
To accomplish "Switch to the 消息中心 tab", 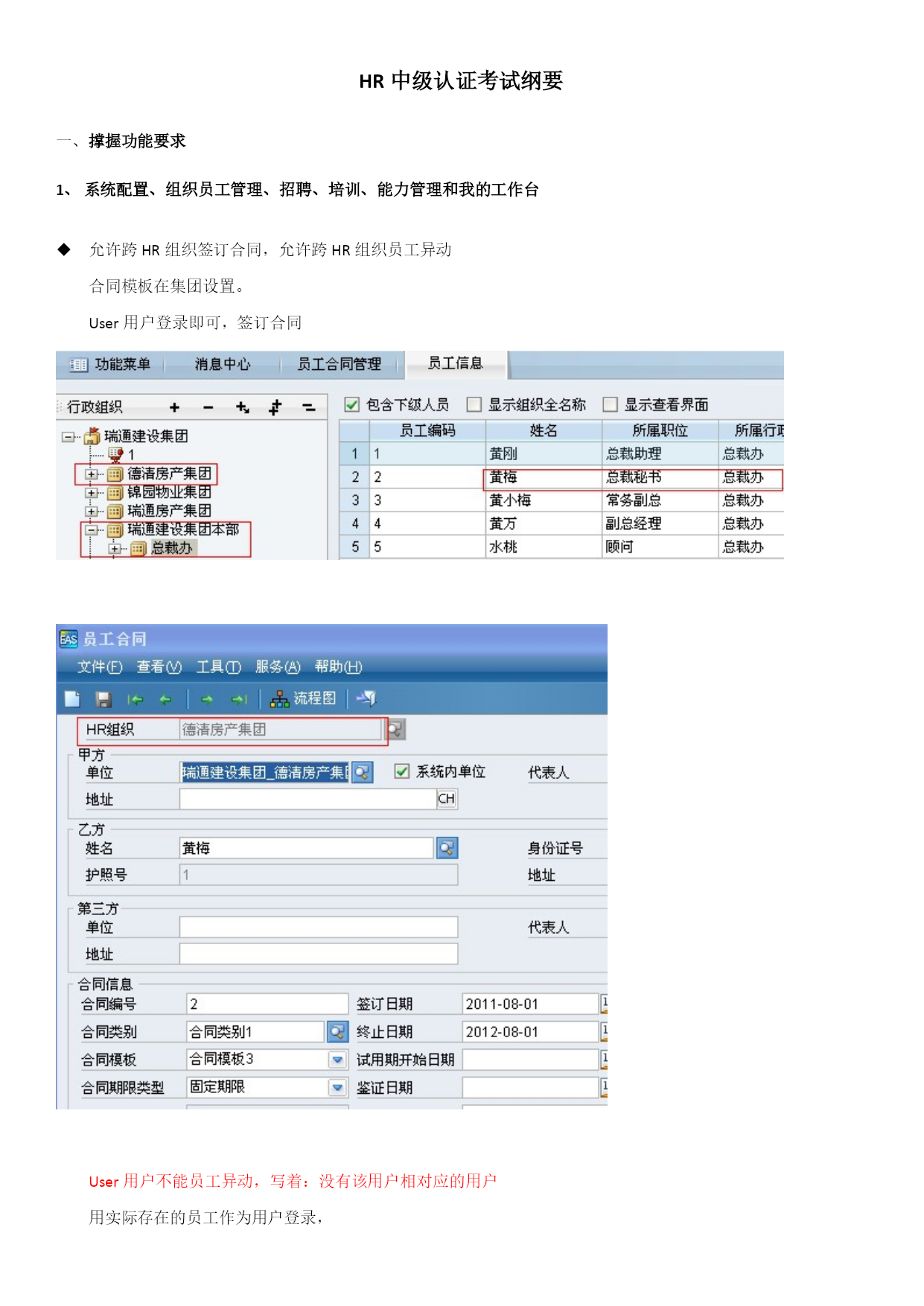I will [x=223, y=365].
